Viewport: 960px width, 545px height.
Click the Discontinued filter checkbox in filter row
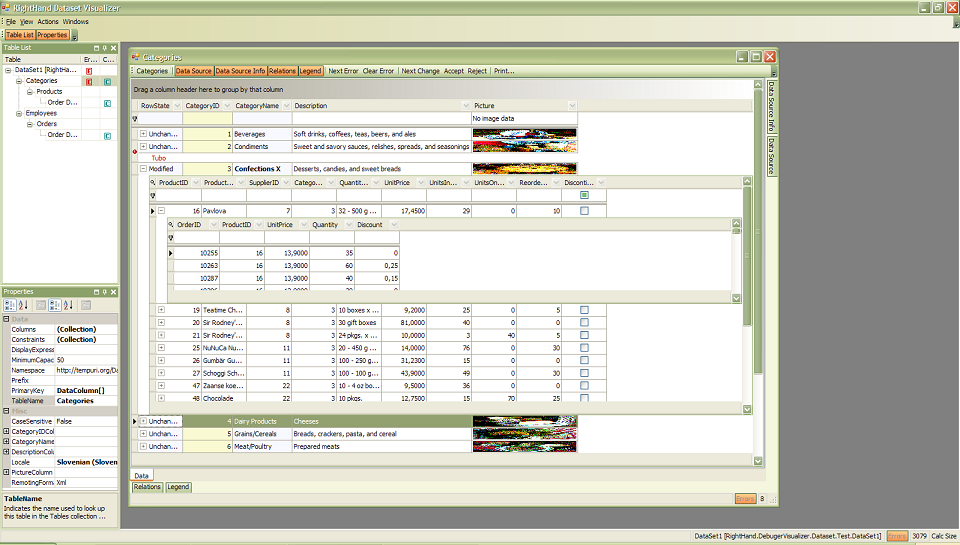pos(584,196)
